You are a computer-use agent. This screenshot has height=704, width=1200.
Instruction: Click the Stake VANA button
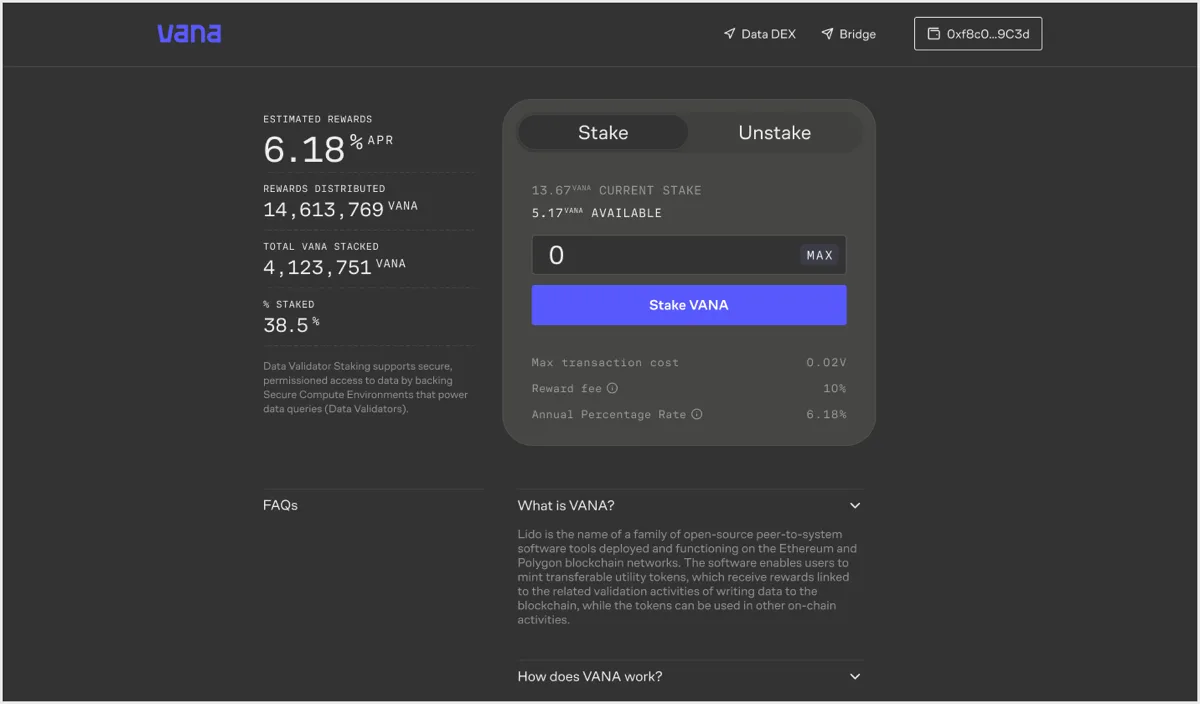(x=688, y=305)
